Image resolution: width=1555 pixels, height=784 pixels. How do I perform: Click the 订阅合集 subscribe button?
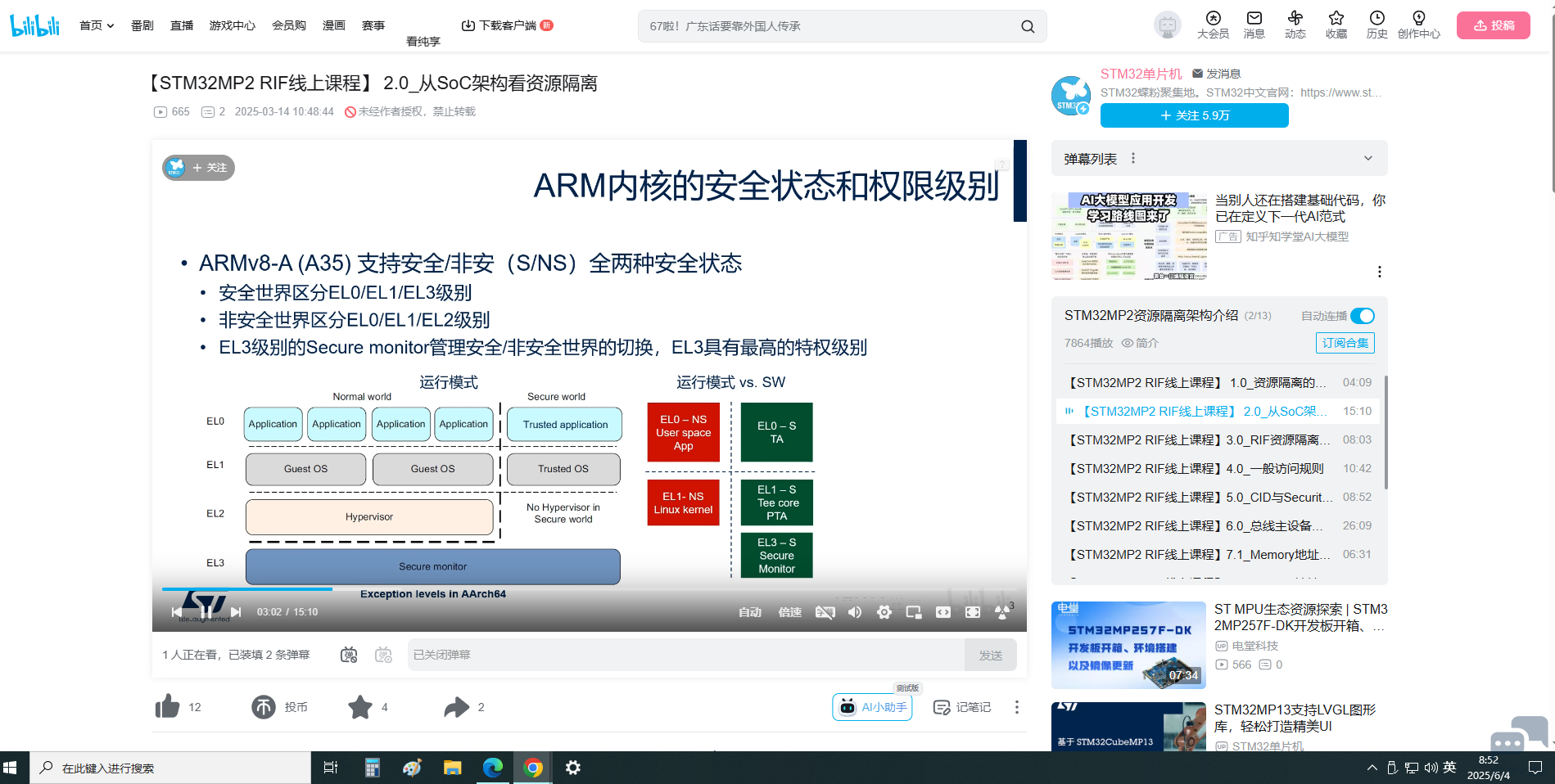pyautogui.click(x=1345, y=343)
